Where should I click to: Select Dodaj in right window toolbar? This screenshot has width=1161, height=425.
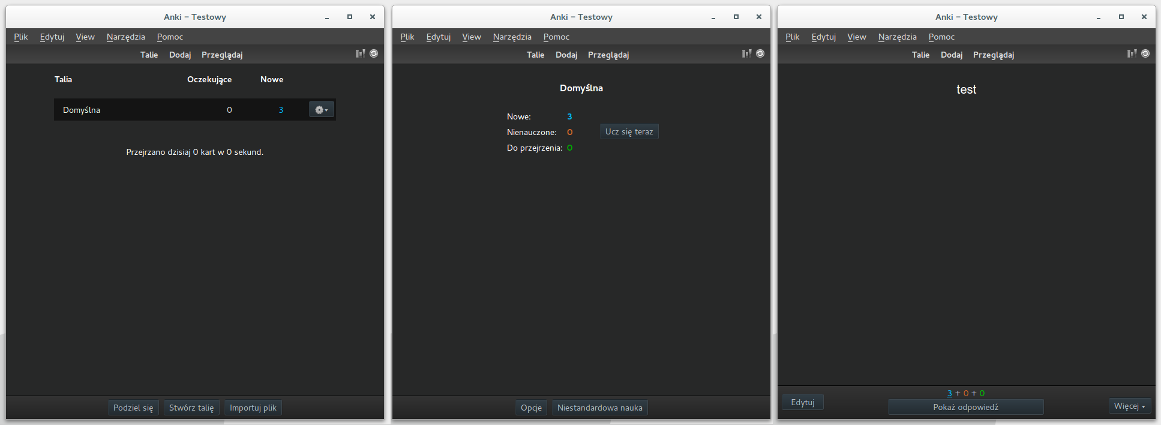click(952, 55)
